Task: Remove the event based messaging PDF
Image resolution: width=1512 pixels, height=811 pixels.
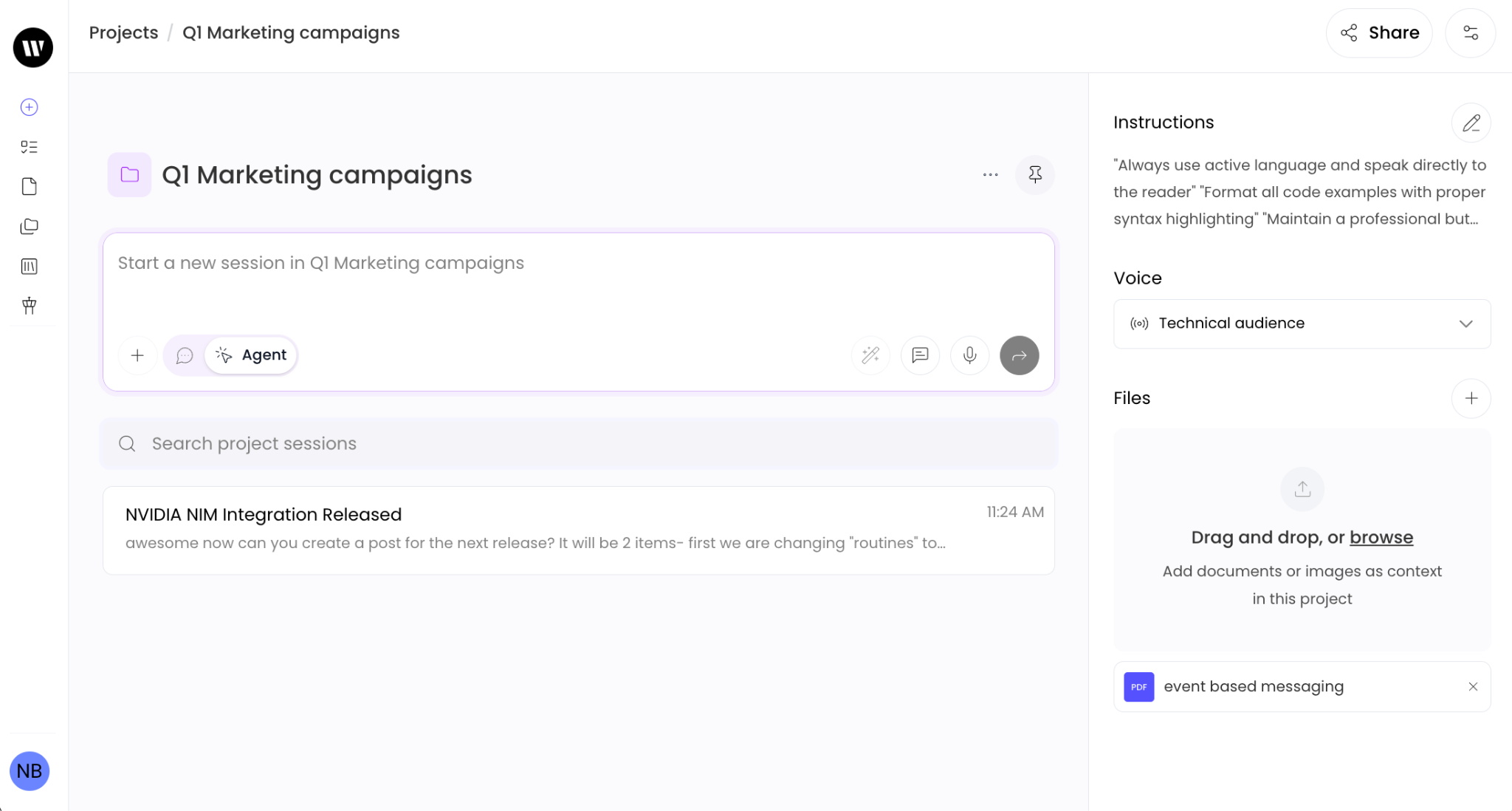Action: (1473, 687)
